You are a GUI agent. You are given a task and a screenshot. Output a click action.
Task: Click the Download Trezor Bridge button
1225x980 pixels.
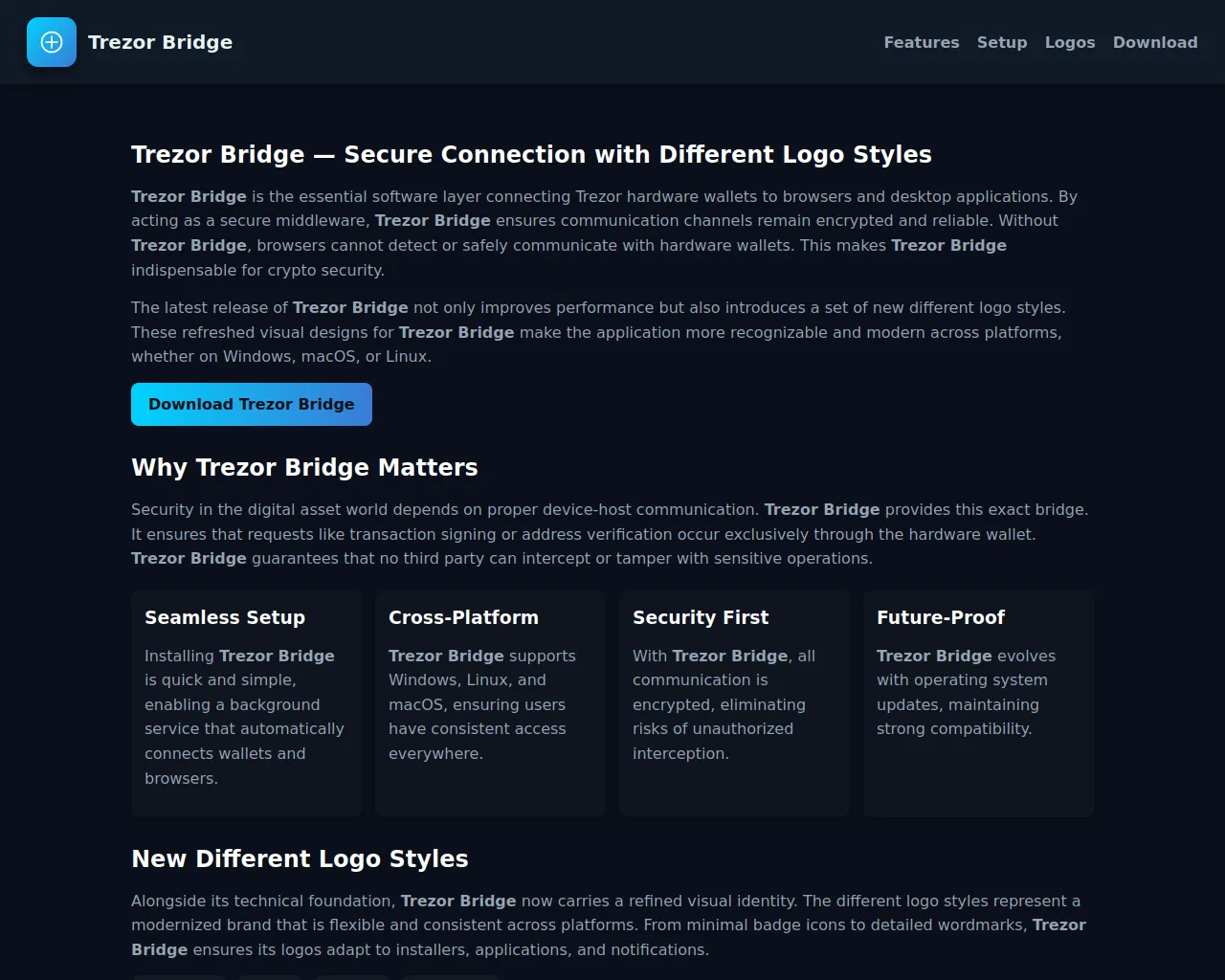pos(252,404)
